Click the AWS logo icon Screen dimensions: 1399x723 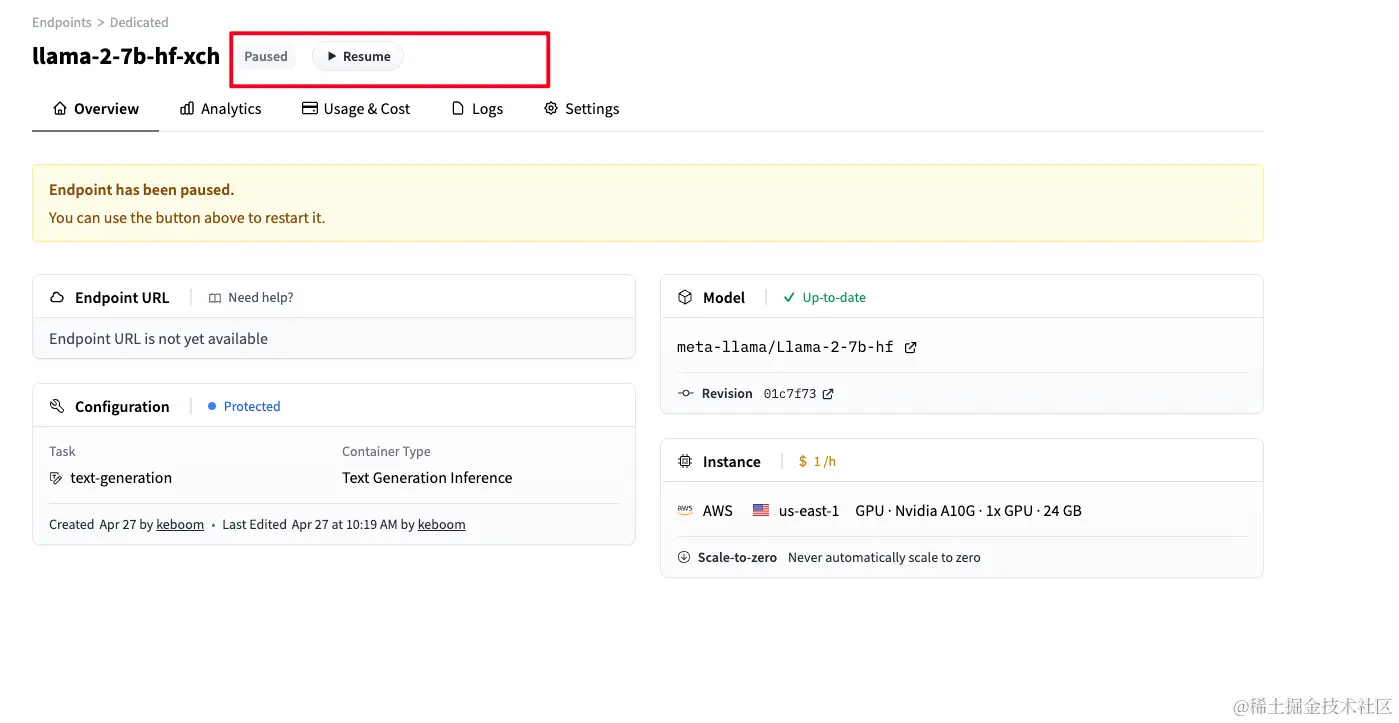[x=685, y=510]
